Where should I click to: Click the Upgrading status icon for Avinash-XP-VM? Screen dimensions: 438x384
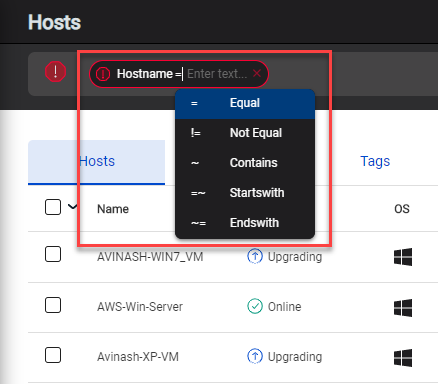tap(255, 356)
